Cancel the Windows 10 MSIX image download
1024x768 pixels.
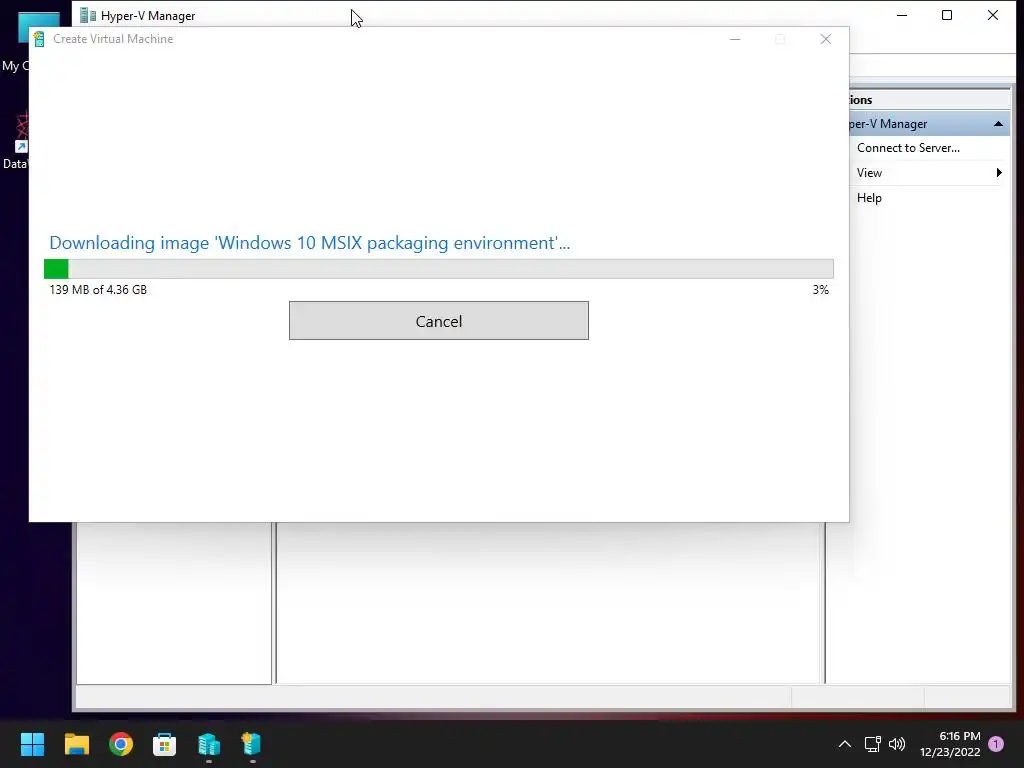[x=439, y=321]
